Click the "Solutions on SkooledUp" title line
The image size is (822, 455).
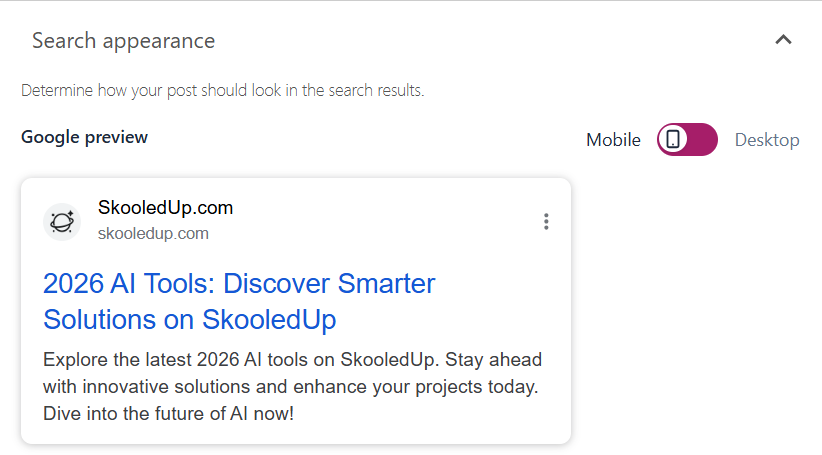pyautogui.click(x=189, y=320)
